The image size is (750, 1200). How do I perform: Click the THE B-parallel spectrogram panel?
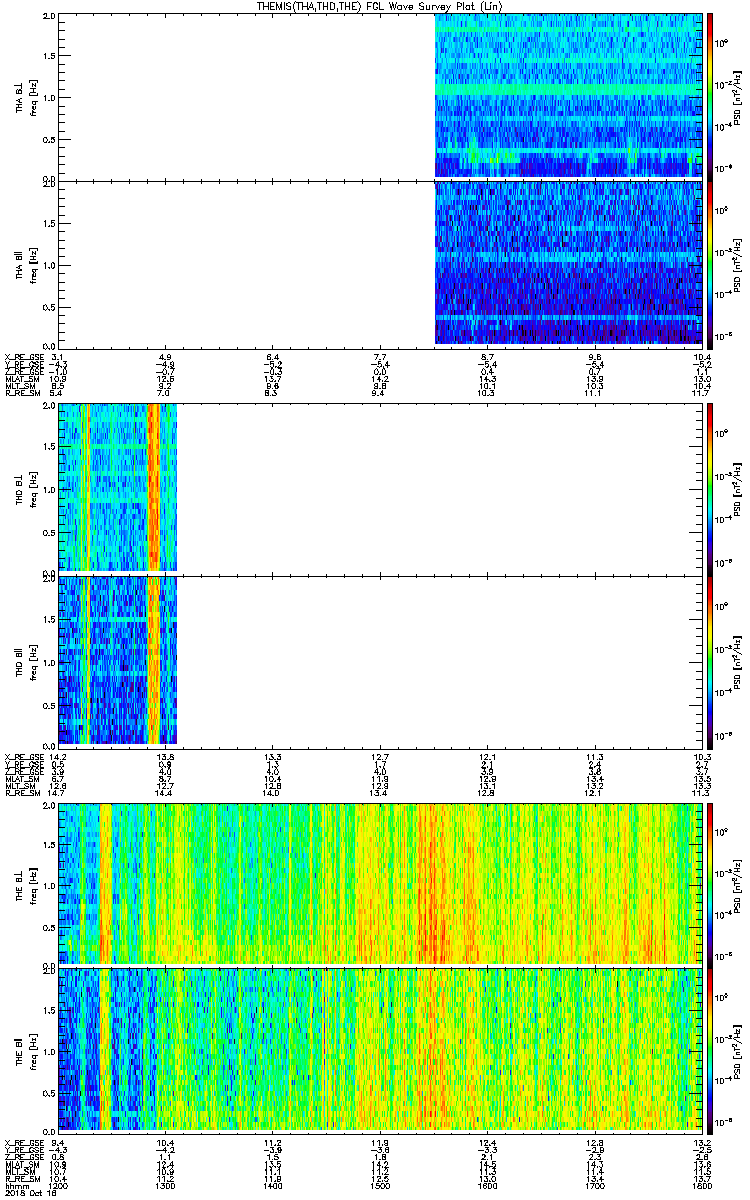point(380,1050)
